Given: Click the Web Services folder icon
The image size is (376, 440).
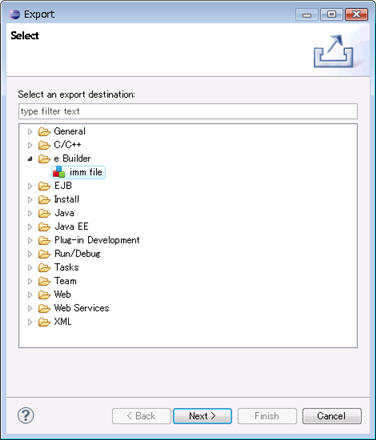Looking at the screenshot, I should pos(44,309).
